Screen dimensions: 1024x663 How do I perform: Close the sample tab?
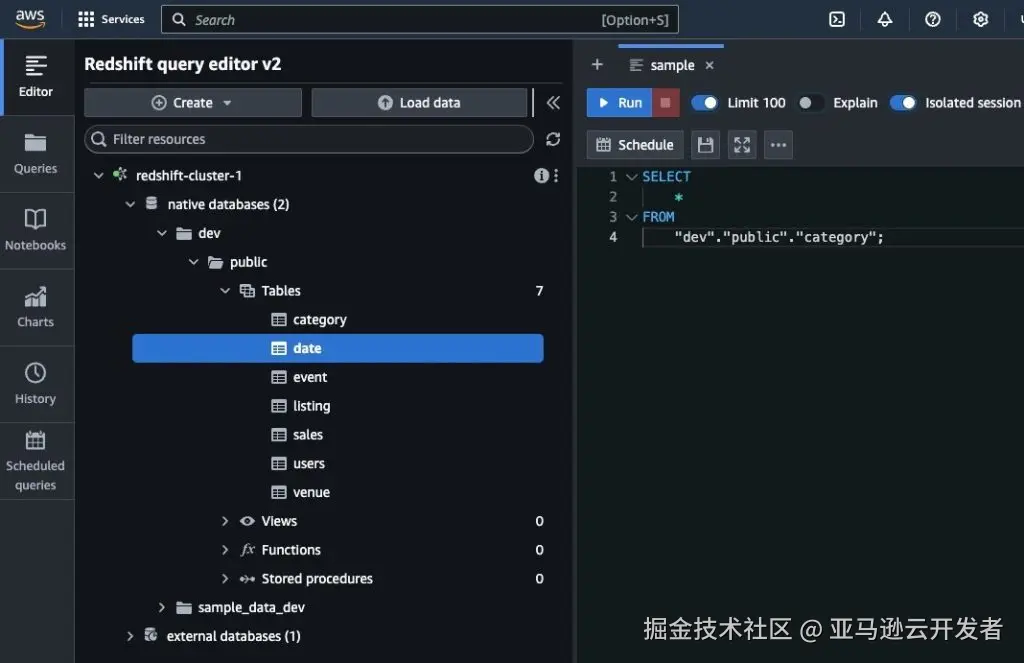point(710,65)
